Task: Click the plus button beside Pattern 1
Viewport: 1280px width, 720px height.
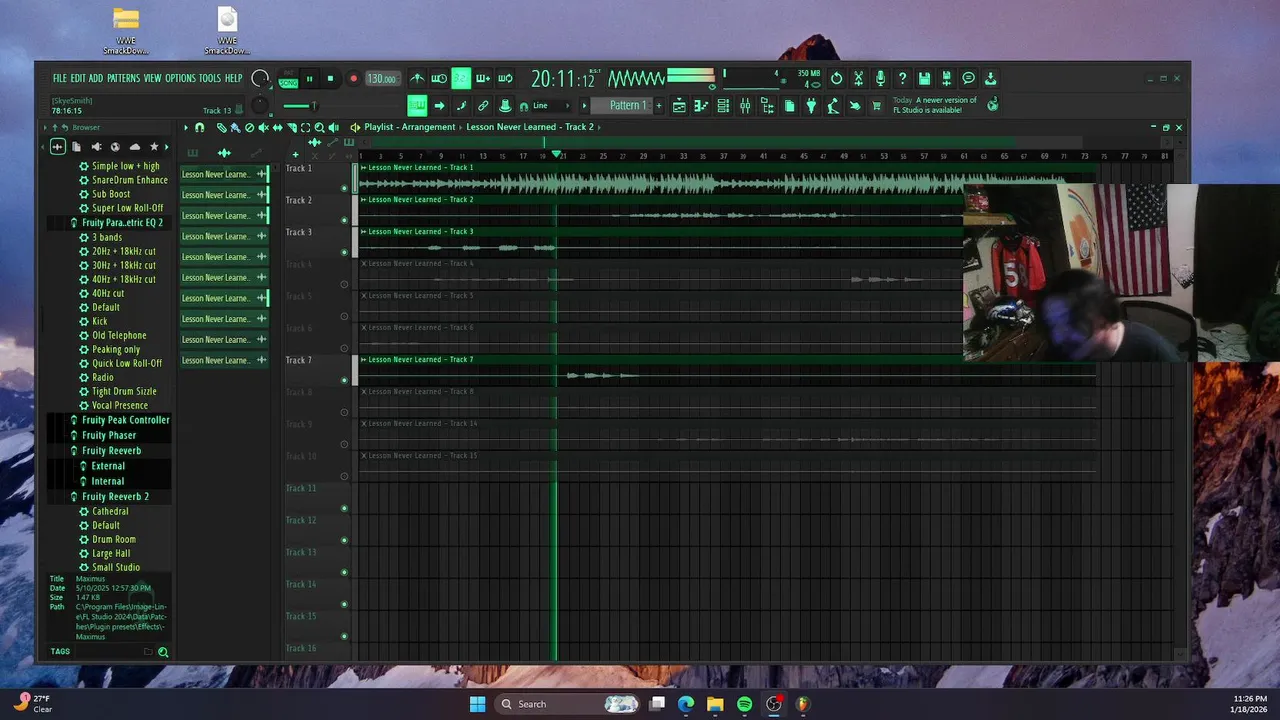Action: pos(658,105)
